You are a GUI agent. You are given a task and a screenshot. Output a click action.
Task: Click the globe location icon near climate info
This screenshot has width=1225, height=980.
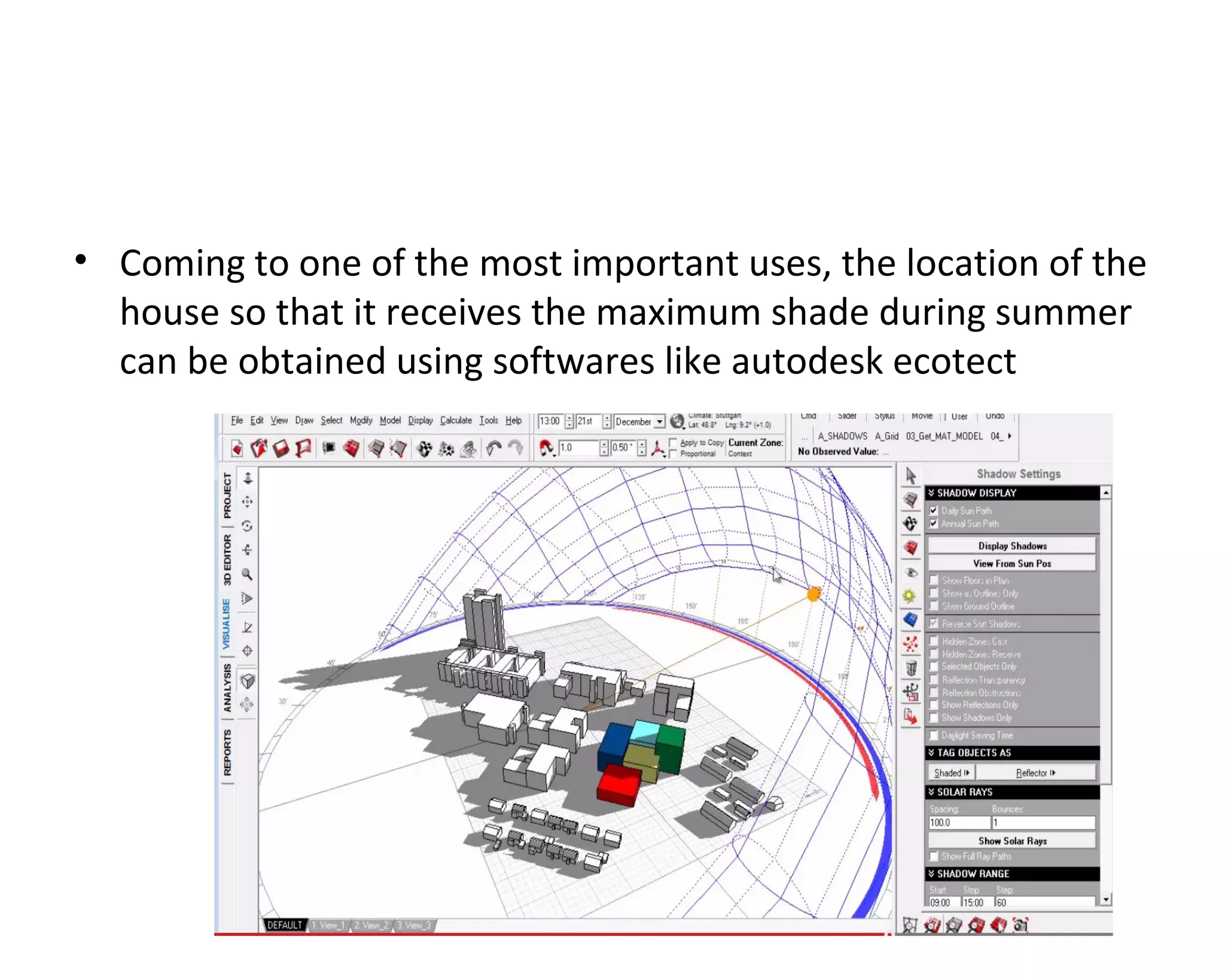(677, 421)
